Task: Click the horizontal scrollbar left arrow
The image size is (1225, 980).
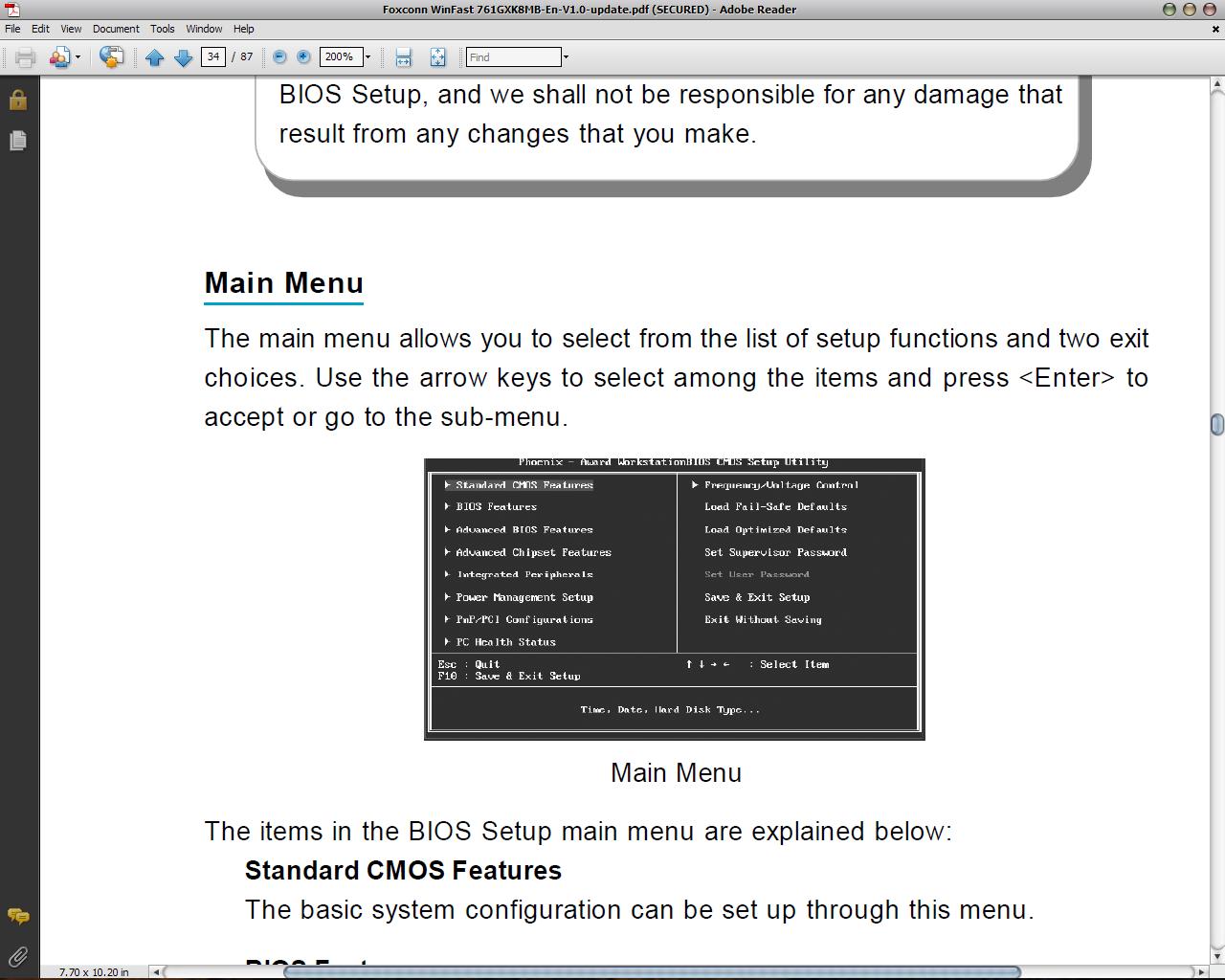Action: [x=156, y=971]
